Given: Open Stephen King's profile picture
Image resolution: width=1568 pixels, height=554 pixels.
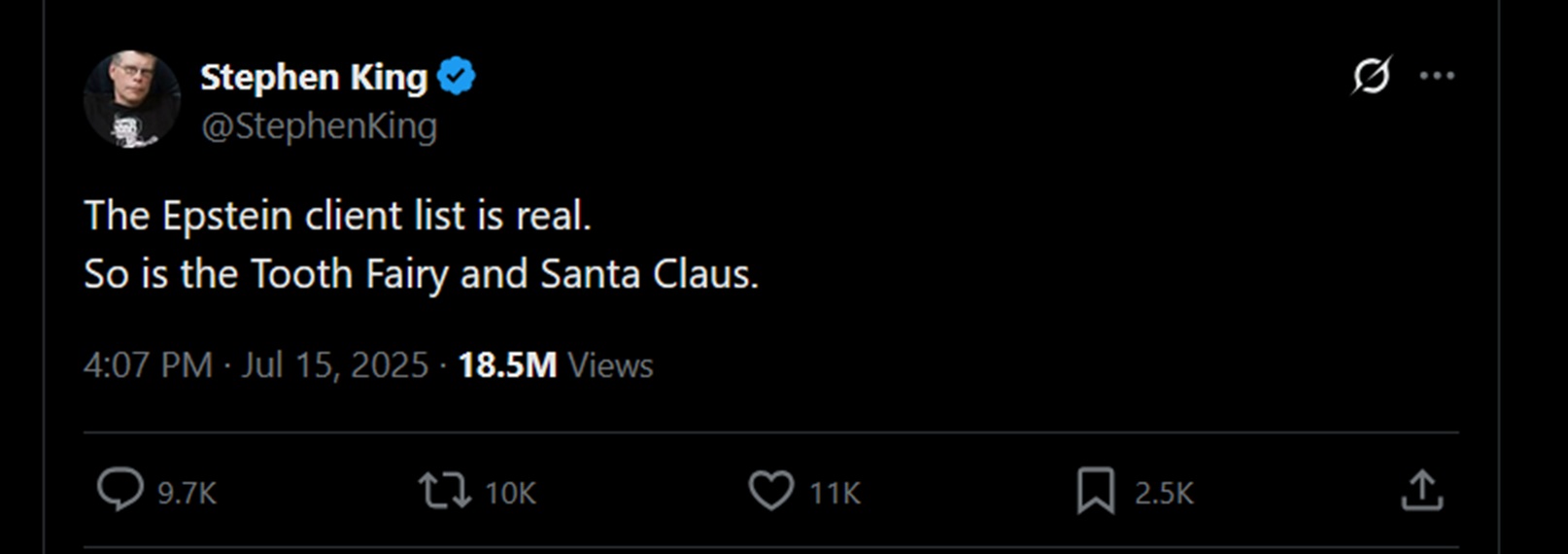Looking at the screenshot, I should click(x=132, y=99).
